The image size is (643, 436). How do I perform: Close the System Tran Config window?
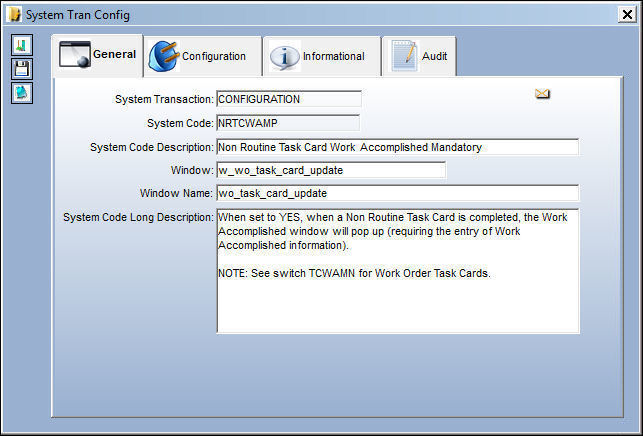click(x=627, y=15)
